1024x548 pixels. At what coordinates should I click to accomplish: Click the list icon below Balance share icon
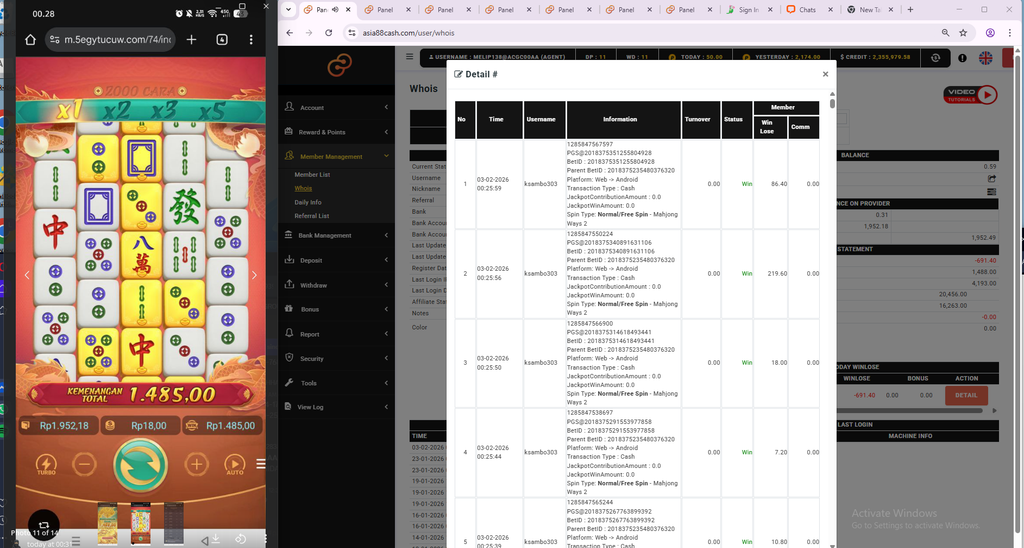coord(991,191)
